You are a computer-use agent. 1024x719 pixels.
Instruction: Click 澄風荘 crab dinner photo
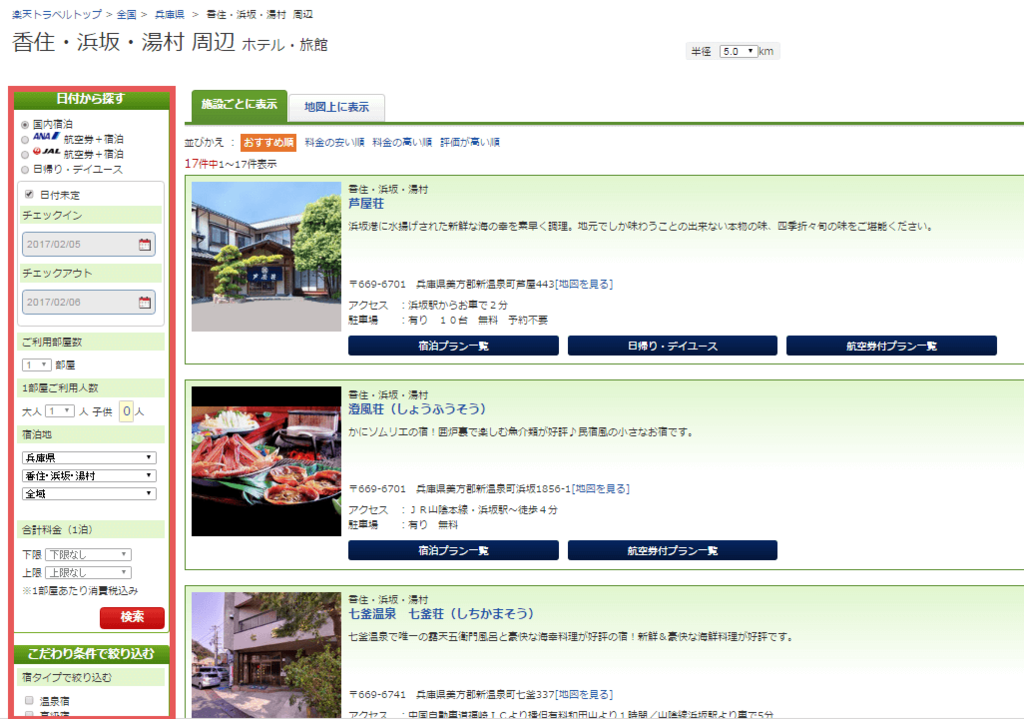[266, 461]
